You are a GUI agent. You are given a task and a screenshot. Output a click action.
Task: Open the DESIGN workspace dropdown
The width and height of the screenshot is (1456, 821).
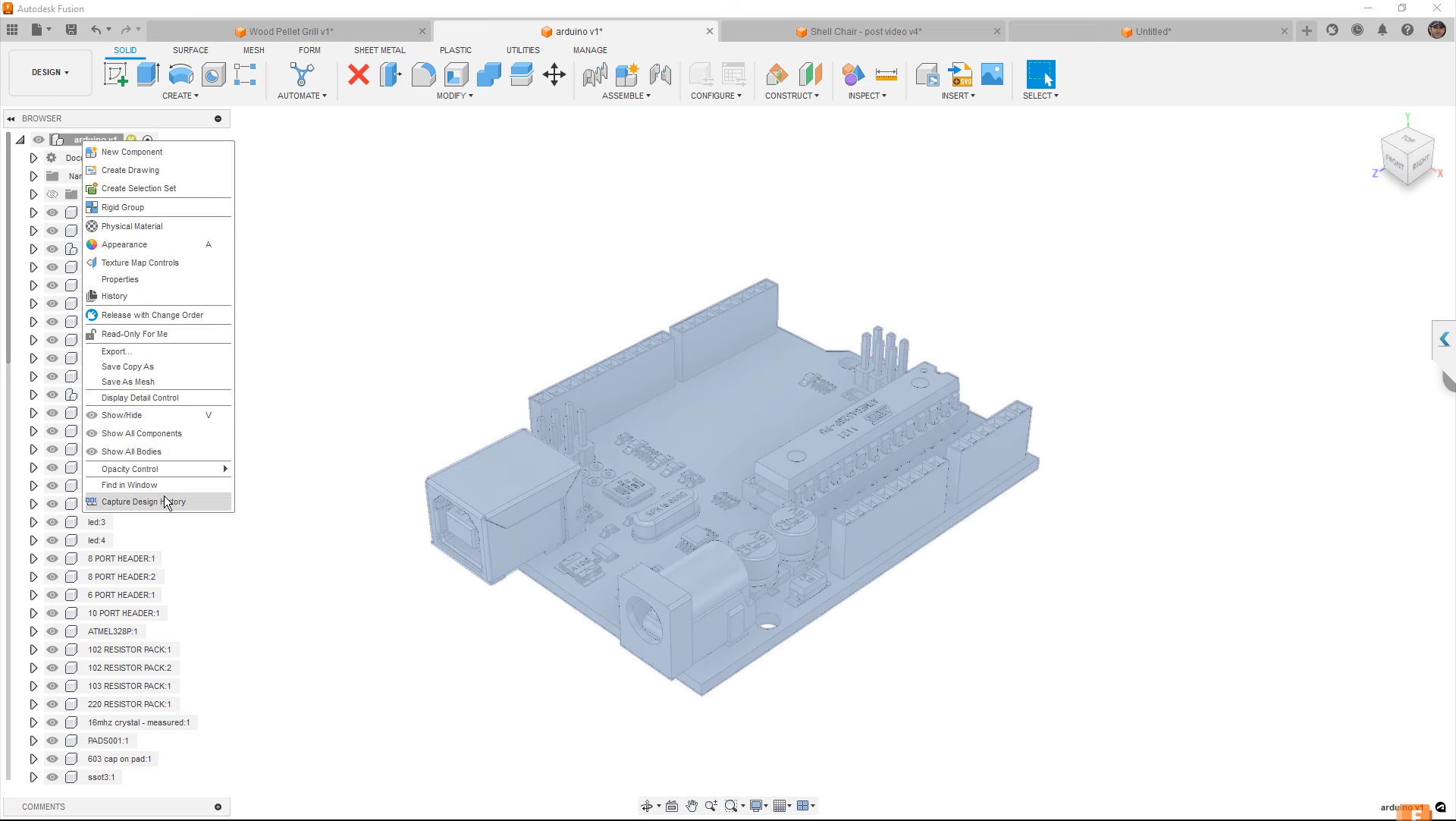pyautogui.click(x=50, y=73)
